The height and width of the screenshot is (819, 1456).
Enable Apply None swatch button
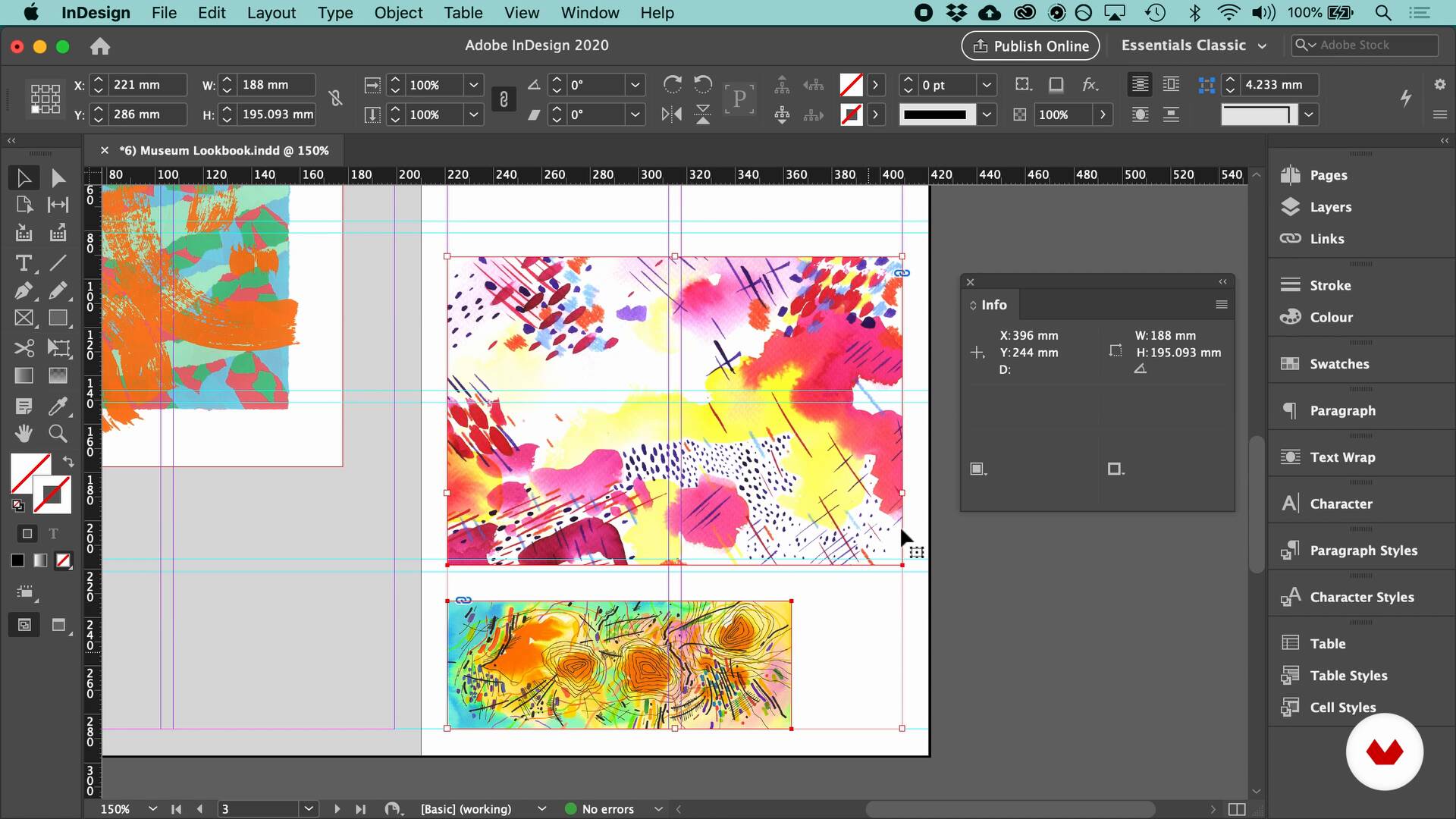coord(64,561)
